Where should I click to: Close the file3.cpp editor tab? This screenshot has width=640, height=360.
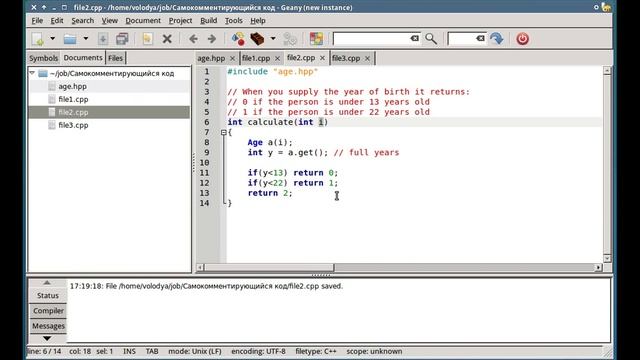tap(367, 59)
